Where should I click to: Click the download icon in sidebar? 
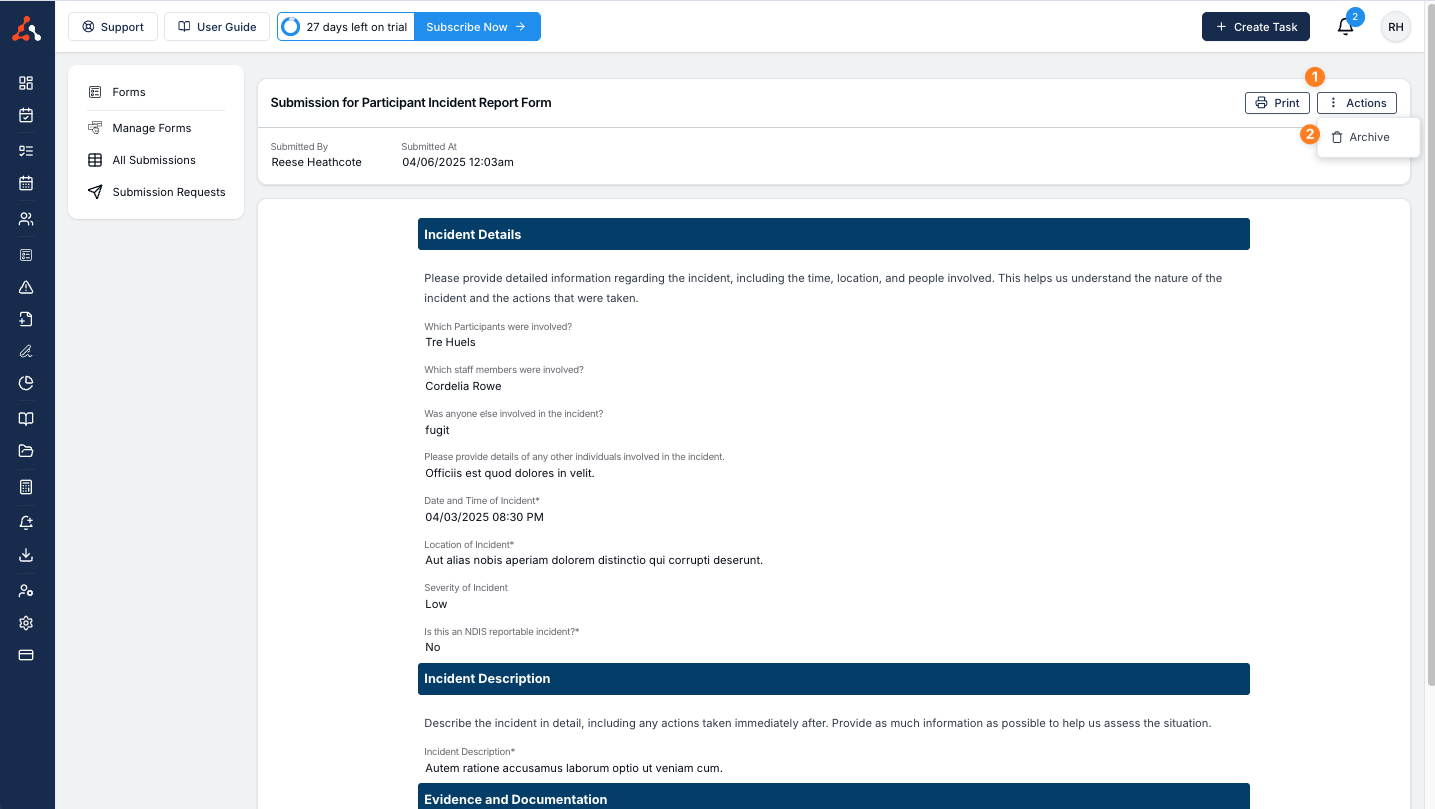pos(26,555)
